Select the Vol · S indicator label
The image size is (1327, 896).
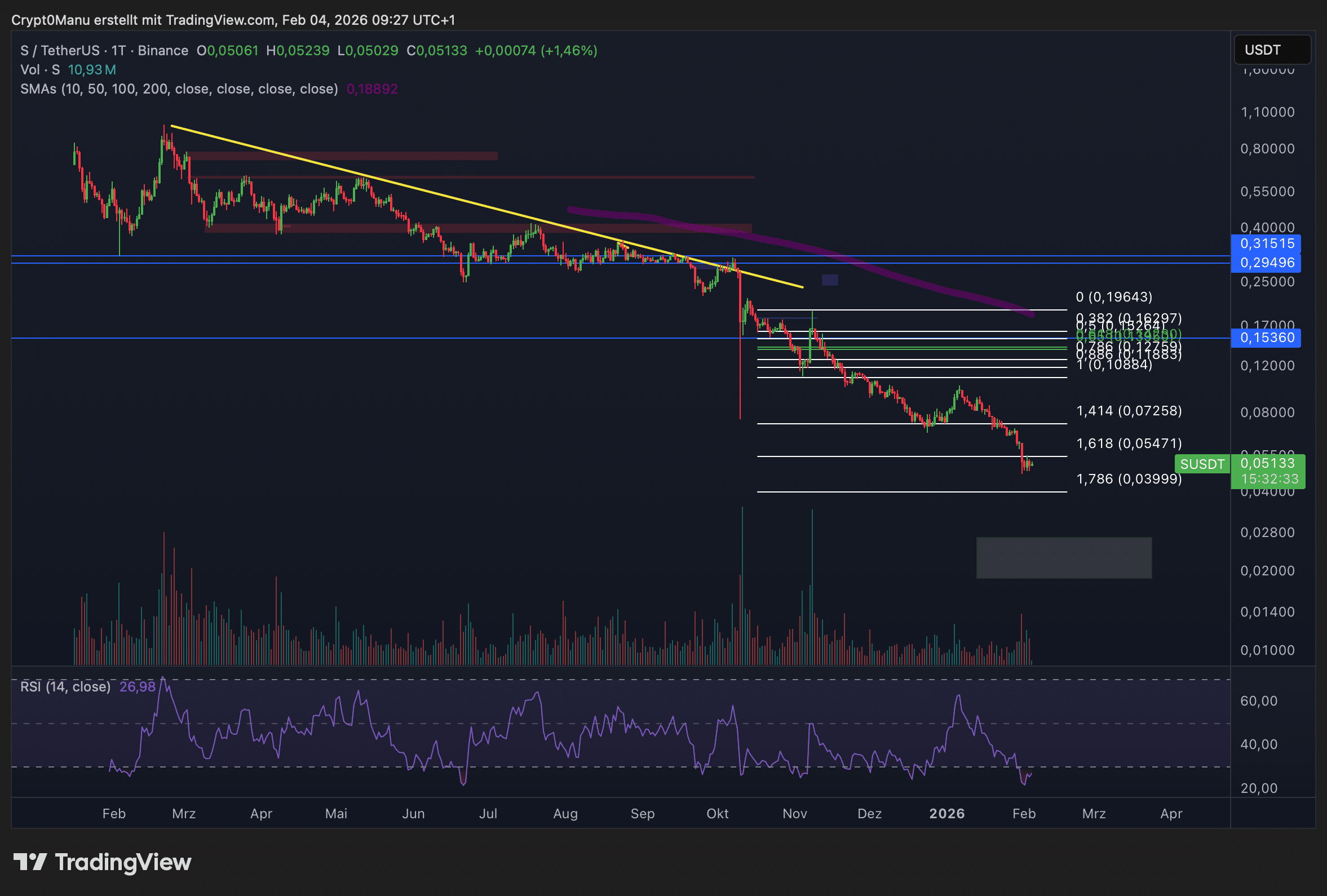(x=40, y=70)
